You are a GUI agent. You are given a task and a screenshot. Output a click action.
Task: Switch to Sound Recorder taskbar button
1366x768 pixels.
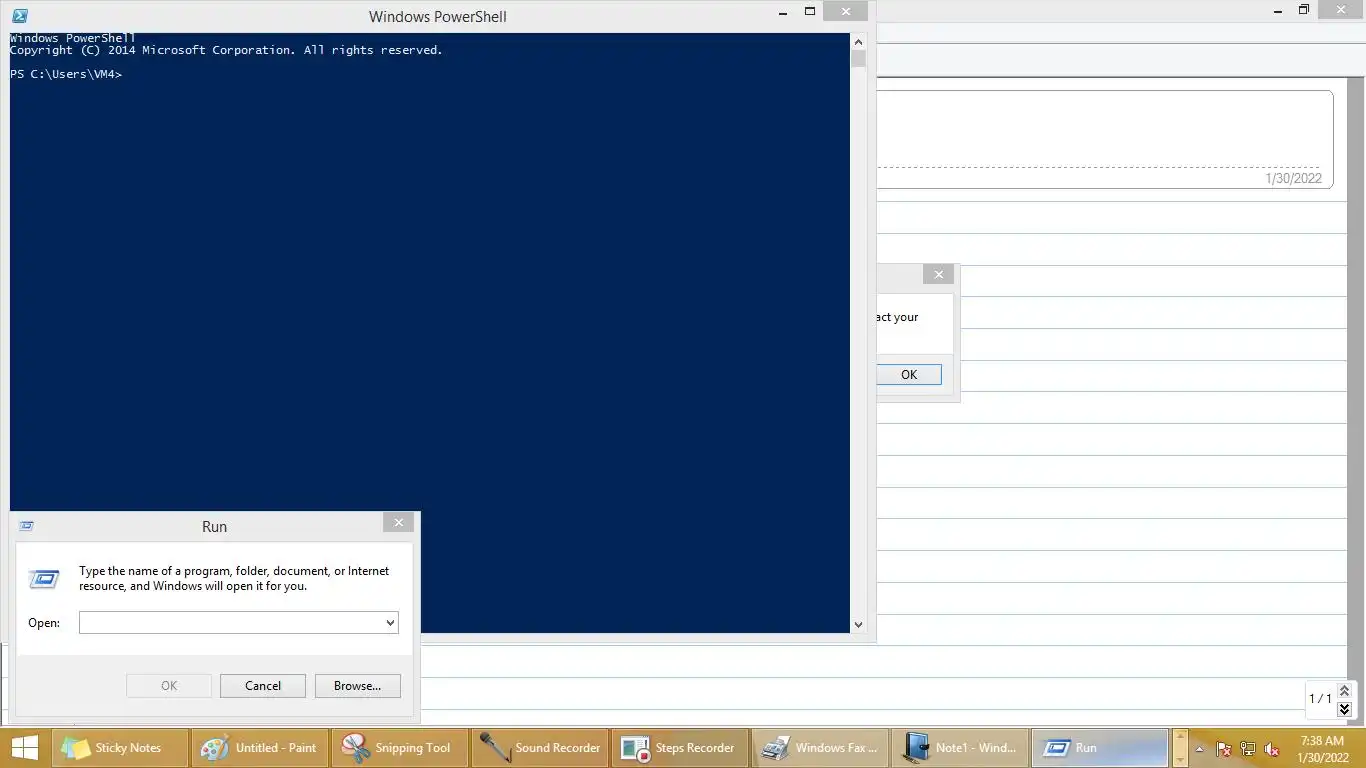[x=540, y=747]
